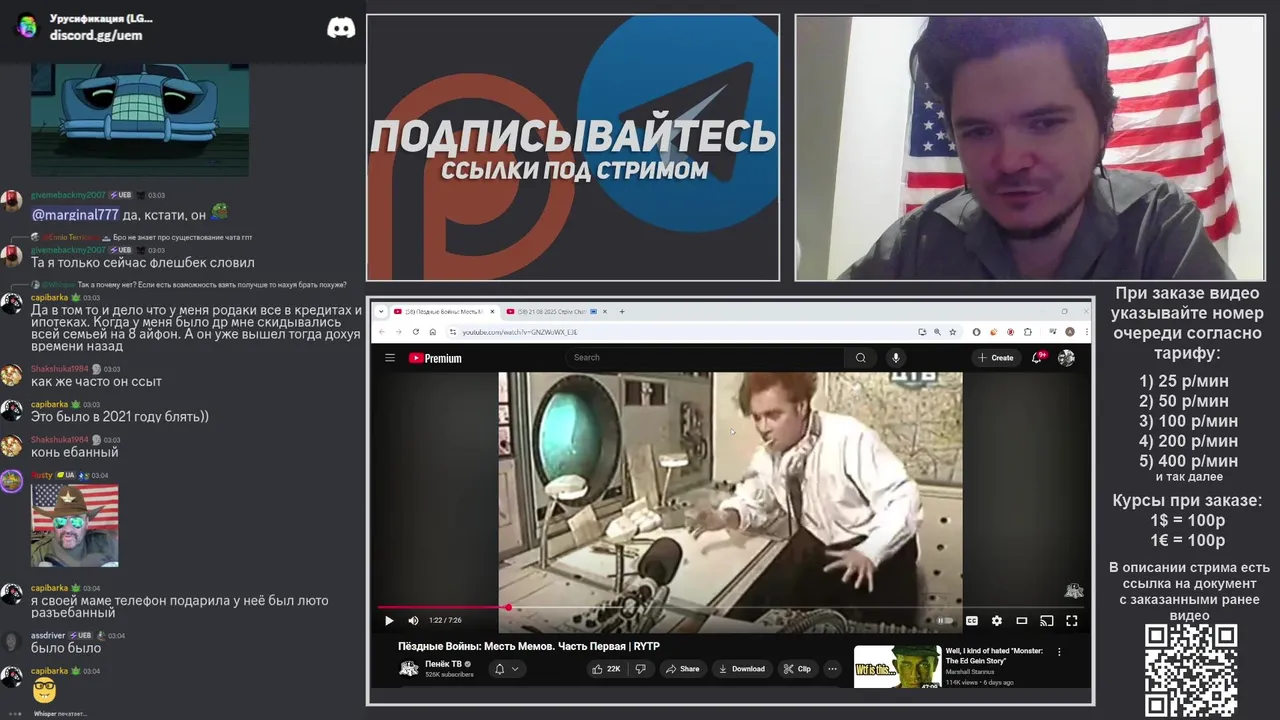Focus the YouTube Search field
The height and width of the screenshot is (720, 1280).
705,357
